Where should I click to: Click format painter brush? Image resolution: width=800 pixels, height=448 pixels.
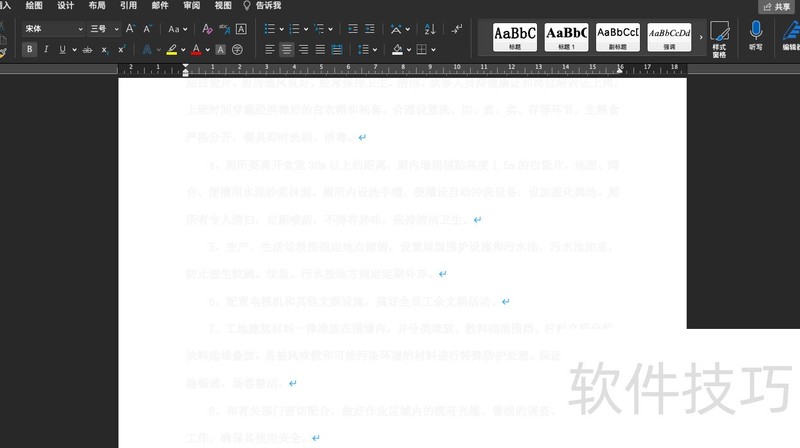pyautogui.click(x=3, y=53)
